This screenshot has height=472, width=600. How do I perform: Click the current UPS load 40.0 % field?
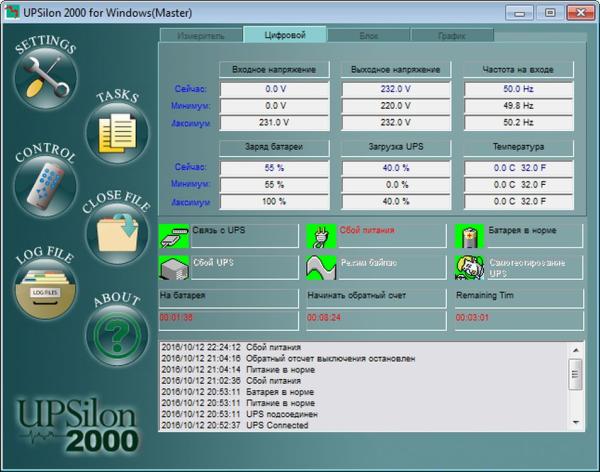(x=396, y=168)
